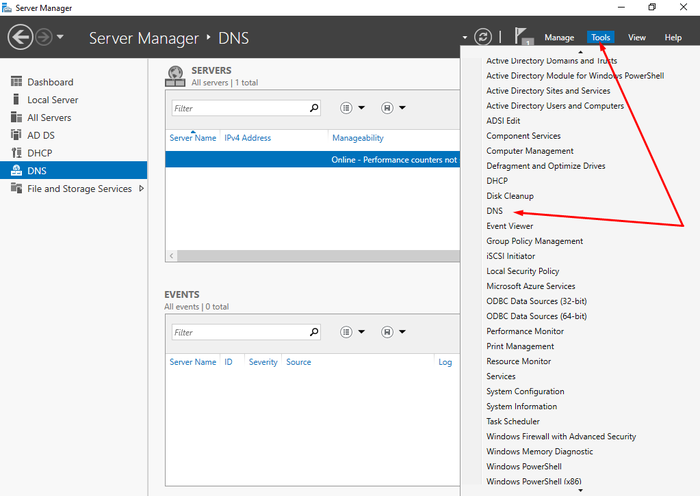The height and width of the screenshot is (496, 700).
Task: Click the back navigation arrow
Action: tap(20, 37)
